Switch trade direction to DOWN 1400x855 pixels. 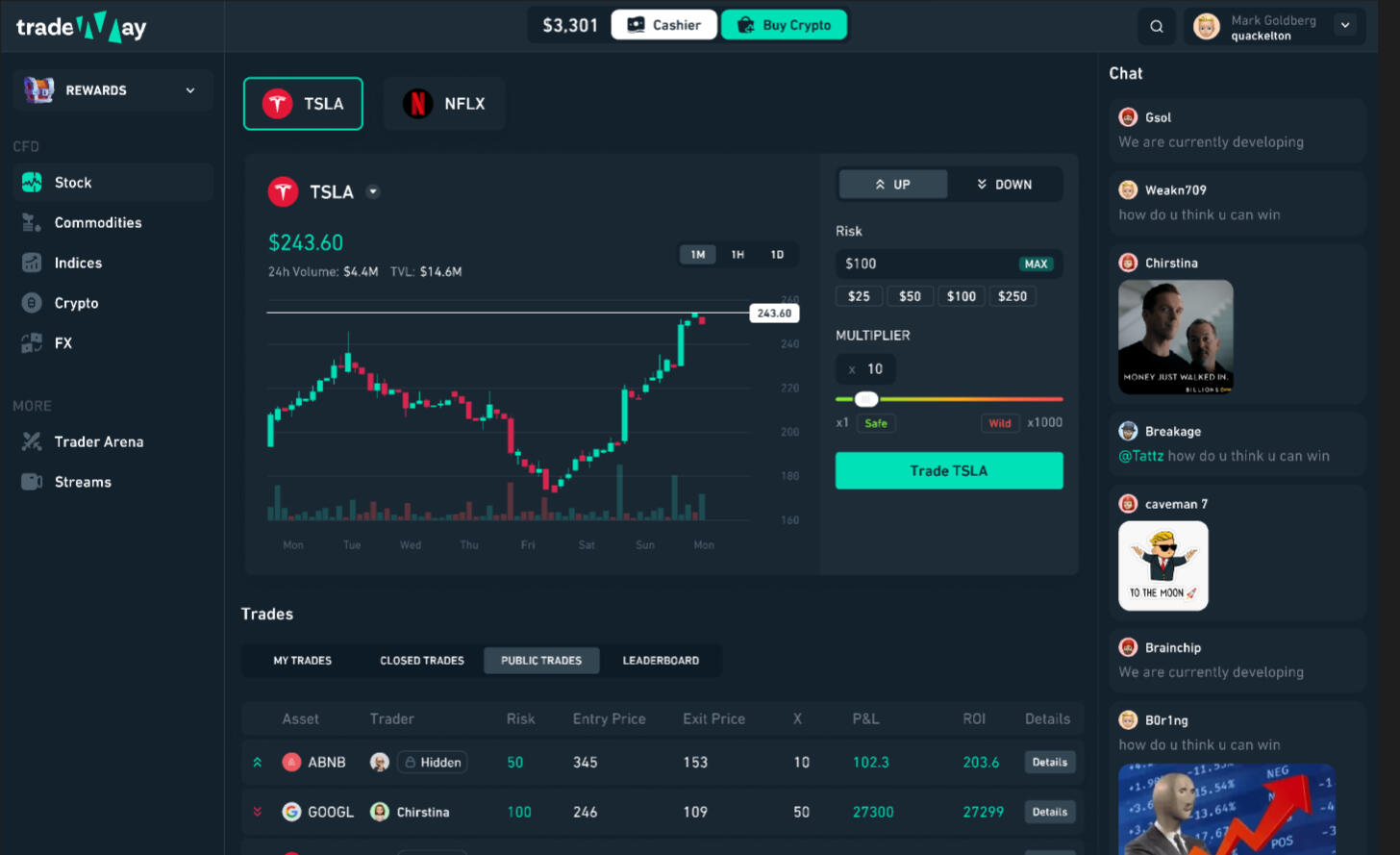coord(1005,185)
